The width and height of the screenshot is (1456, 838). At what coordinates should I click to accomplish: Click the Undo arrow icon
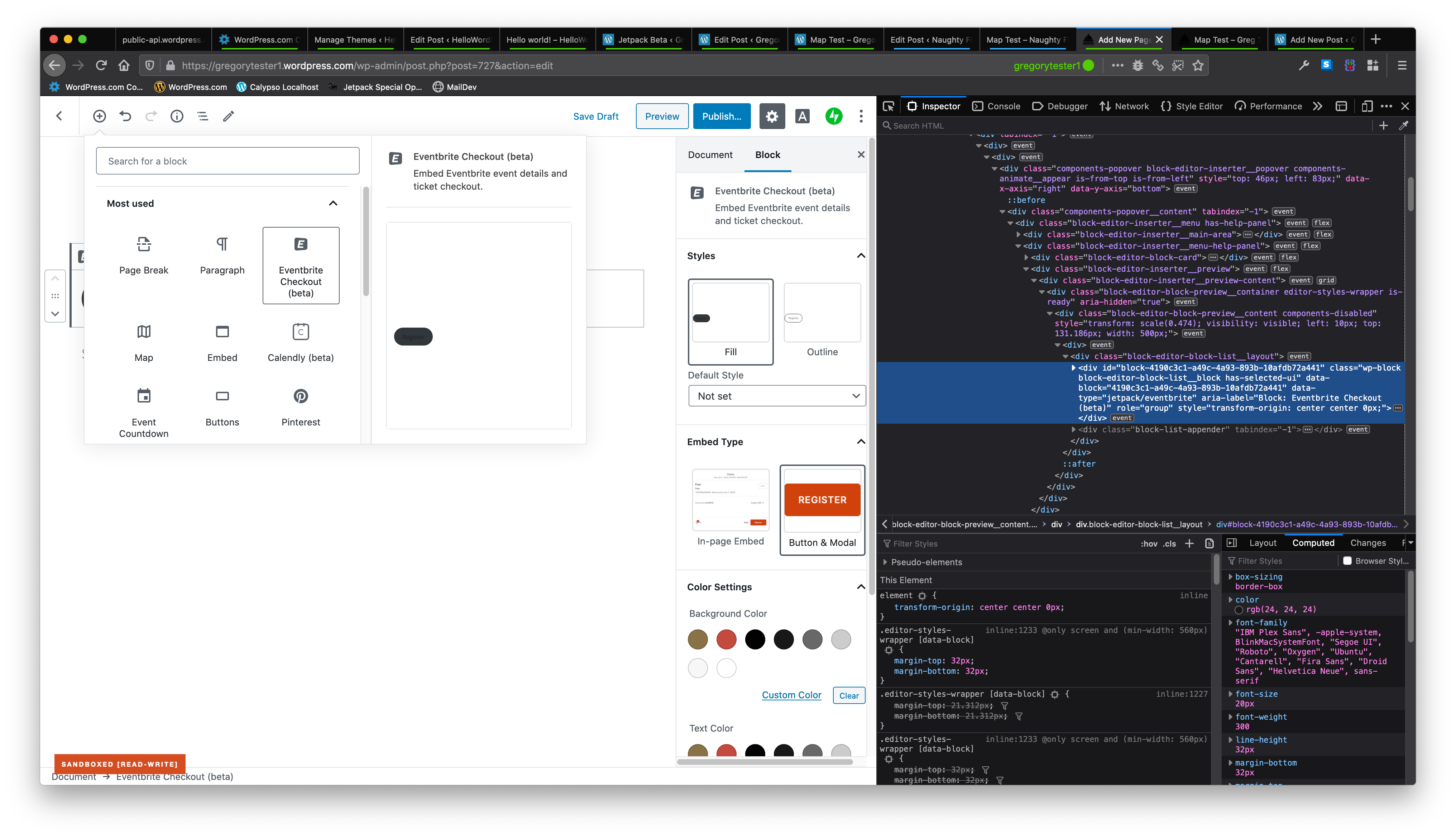125,116
